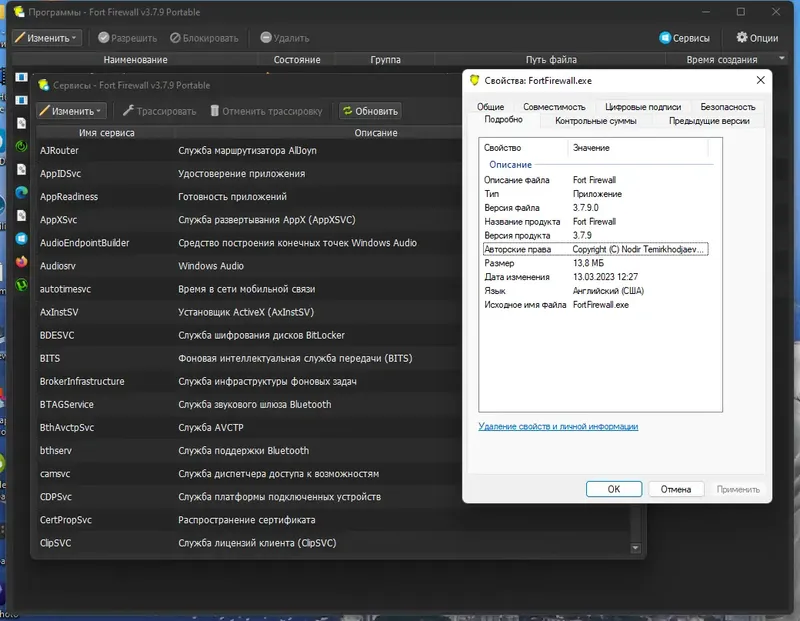Click Удалить in the Programs toolbar
Viewport: 800px width, 621px height.
point(285,38)
